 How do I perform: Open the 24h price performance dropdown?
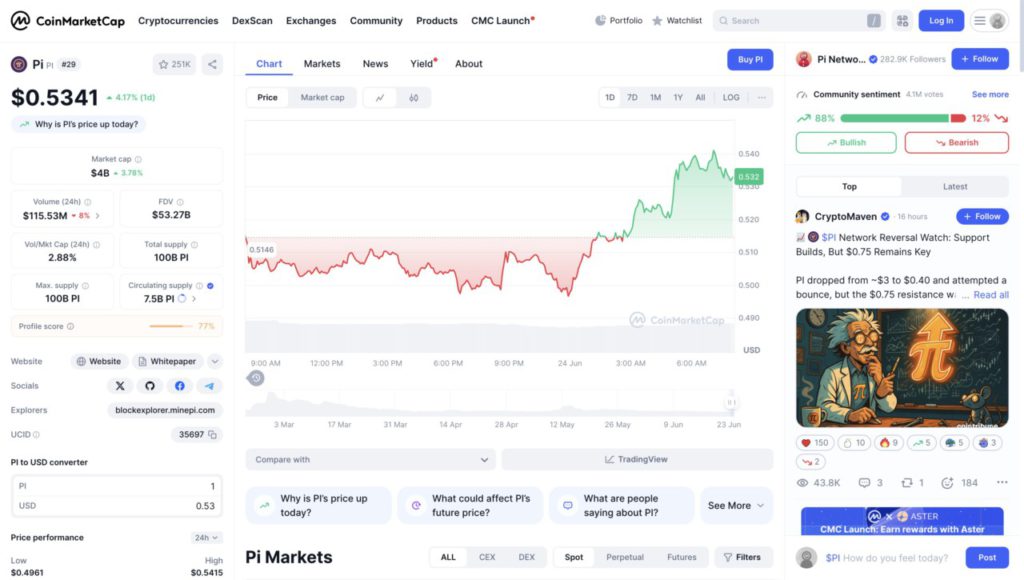click(206, 537)
